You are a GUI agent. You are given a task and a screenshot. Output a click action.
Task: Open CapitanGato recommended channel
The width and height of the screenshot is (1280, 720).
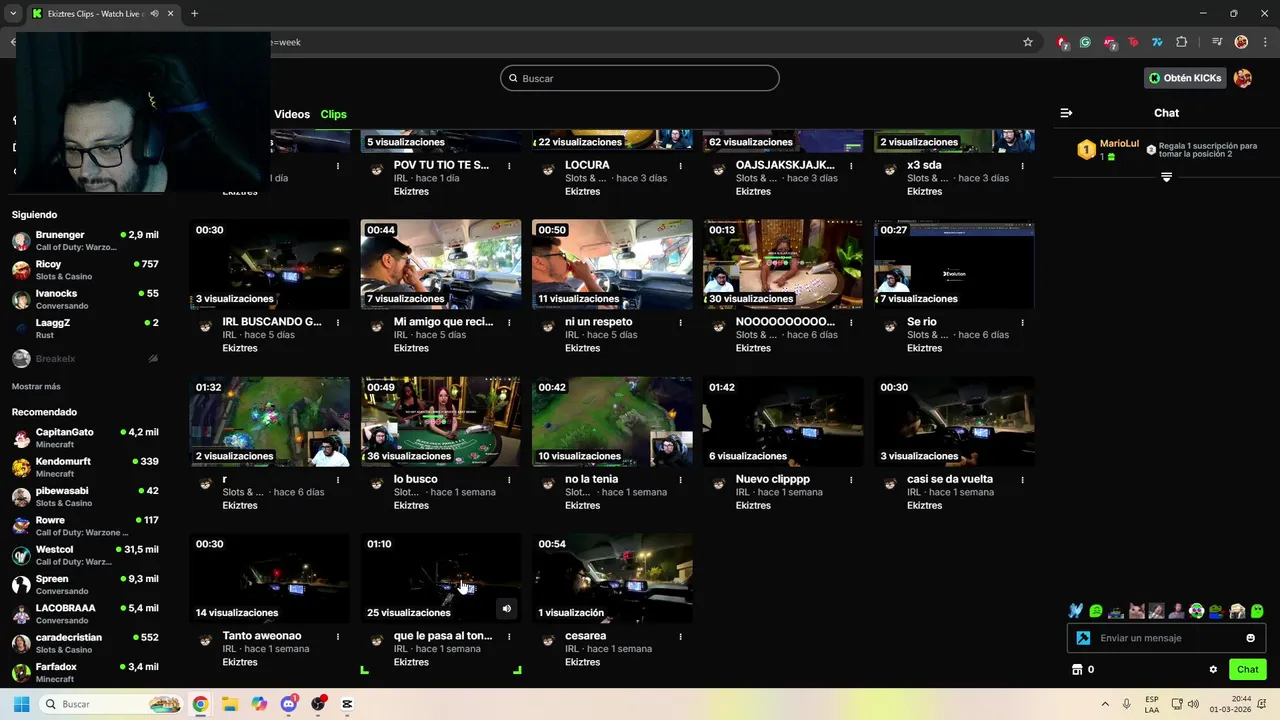[x=85, y=438]
